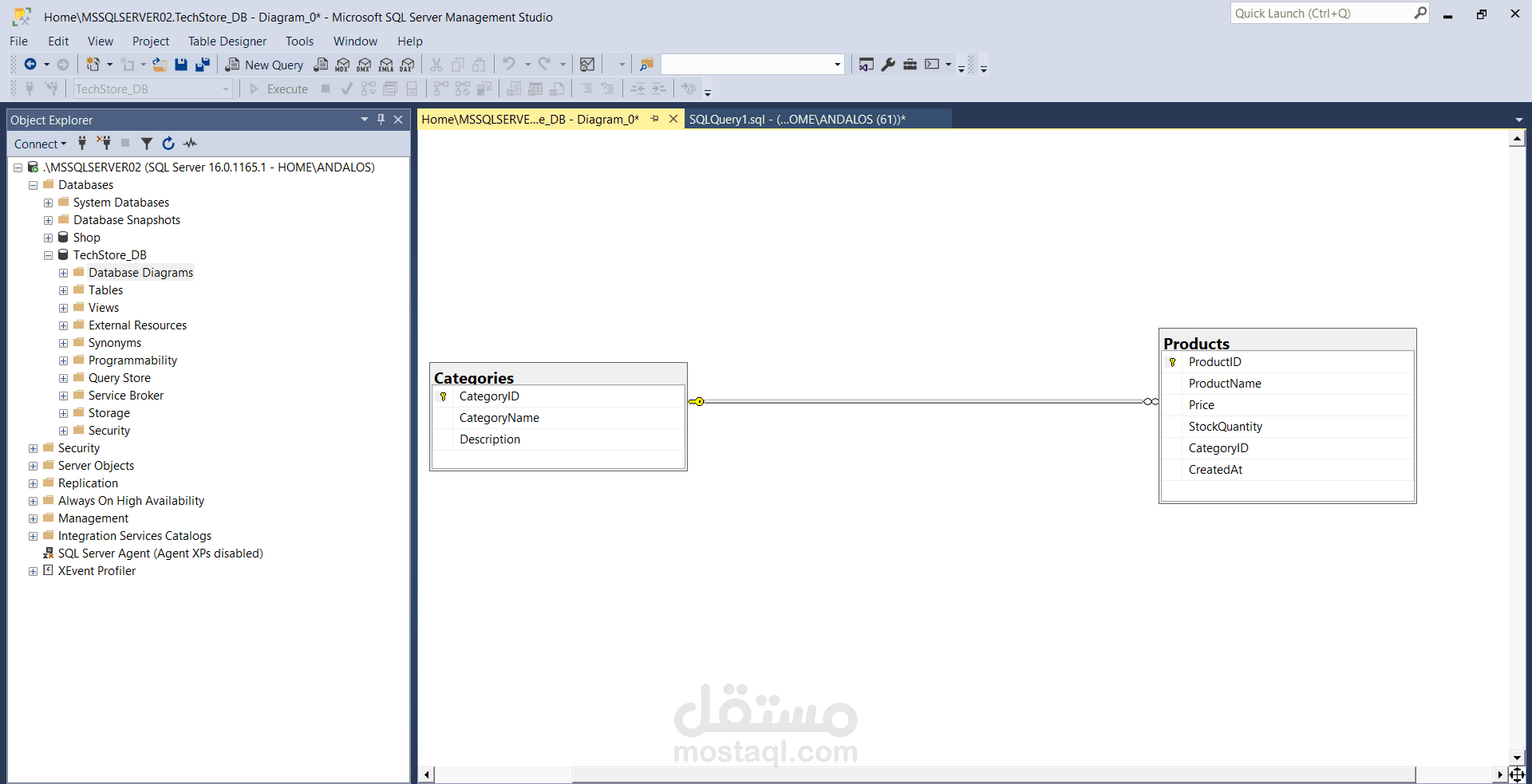Click the ProductID primary key icon in Products
This screenshot has width=1532, height=784.
point(1173,362)
